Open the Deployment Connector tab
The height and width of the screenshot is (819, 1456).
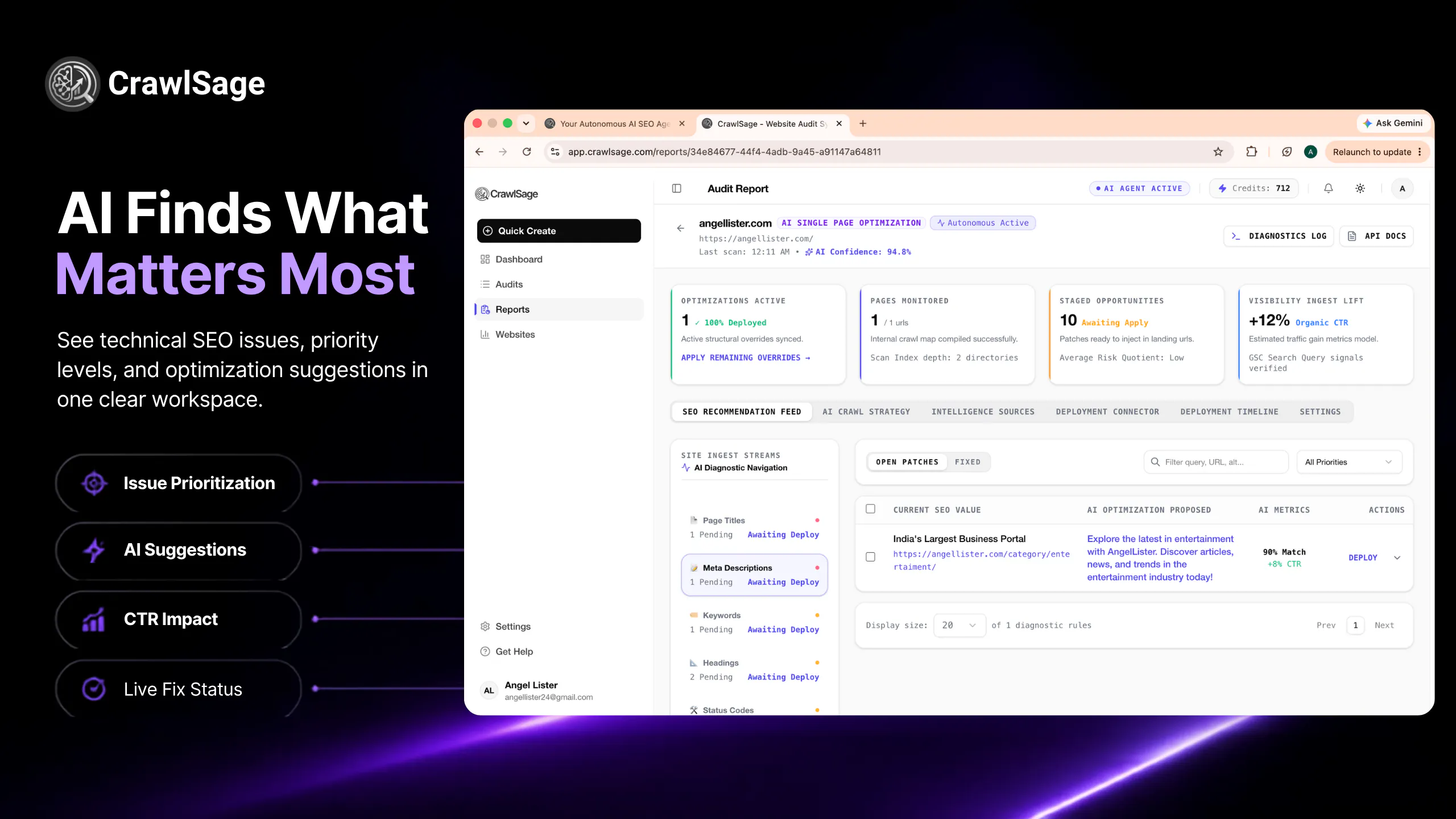click(1107, 412)
